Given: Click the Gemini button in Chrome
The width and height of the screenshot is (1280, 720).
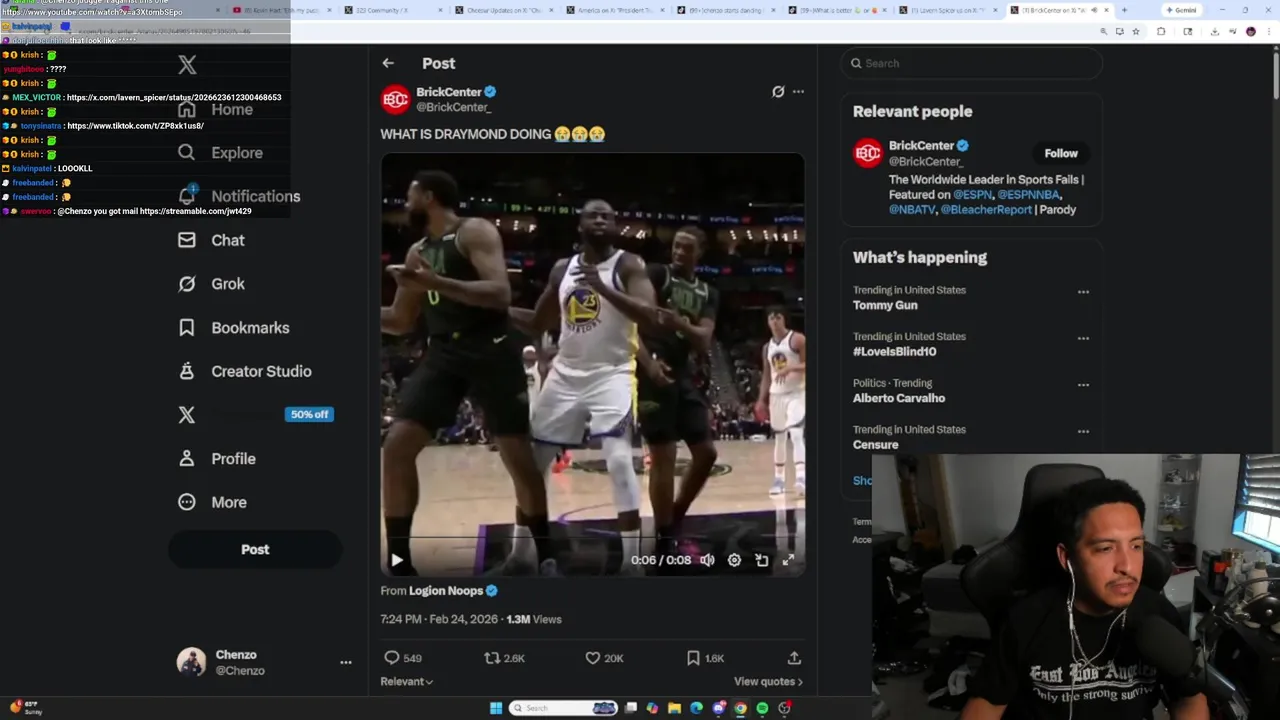Looking at the screenshot, I should [x=1181, y=10].
